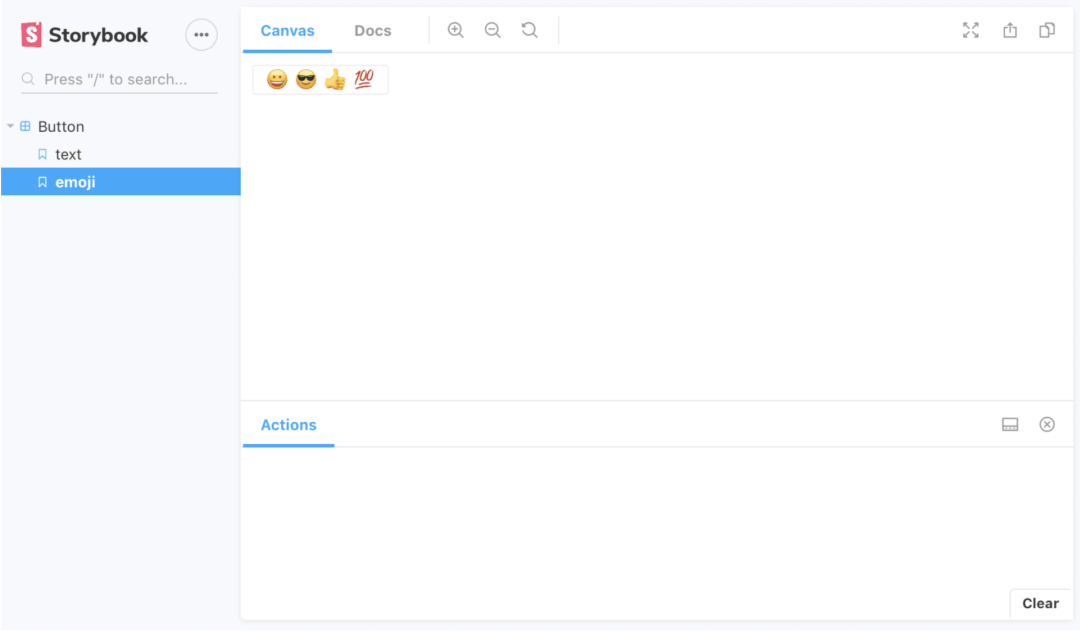This screenshot has height=635, width=1080.
Task: Open the sidebar ellipsis menu
Action: click(x=201, y=34)
